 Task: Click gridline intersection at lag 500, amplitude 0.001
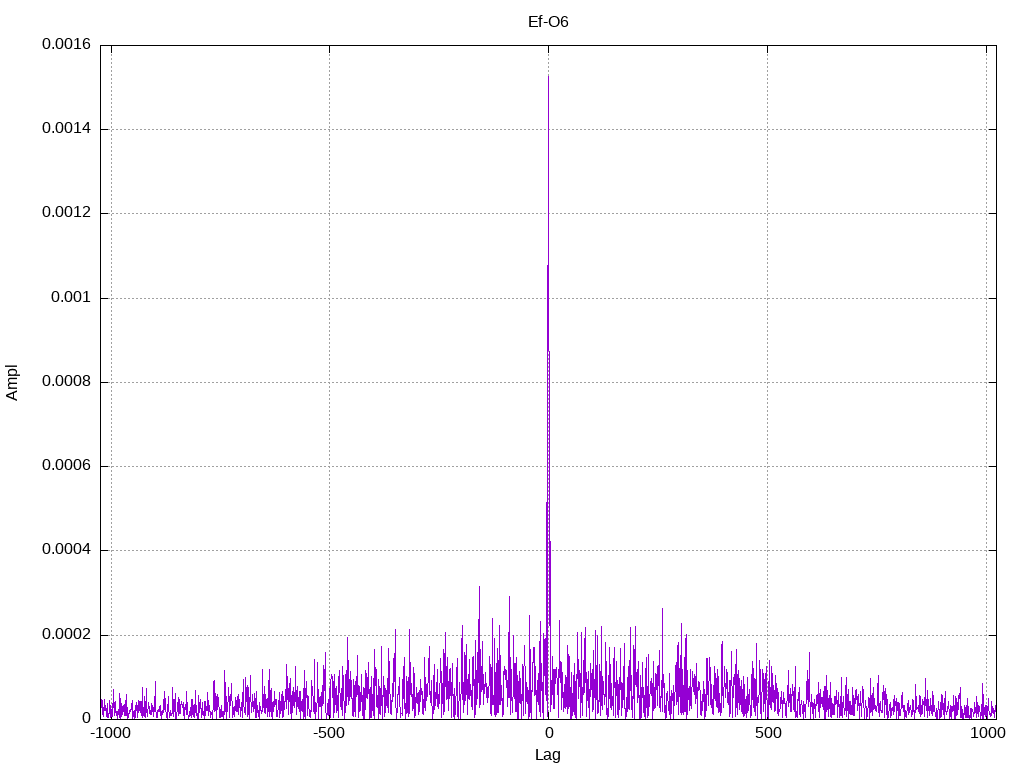click(767, 298)
